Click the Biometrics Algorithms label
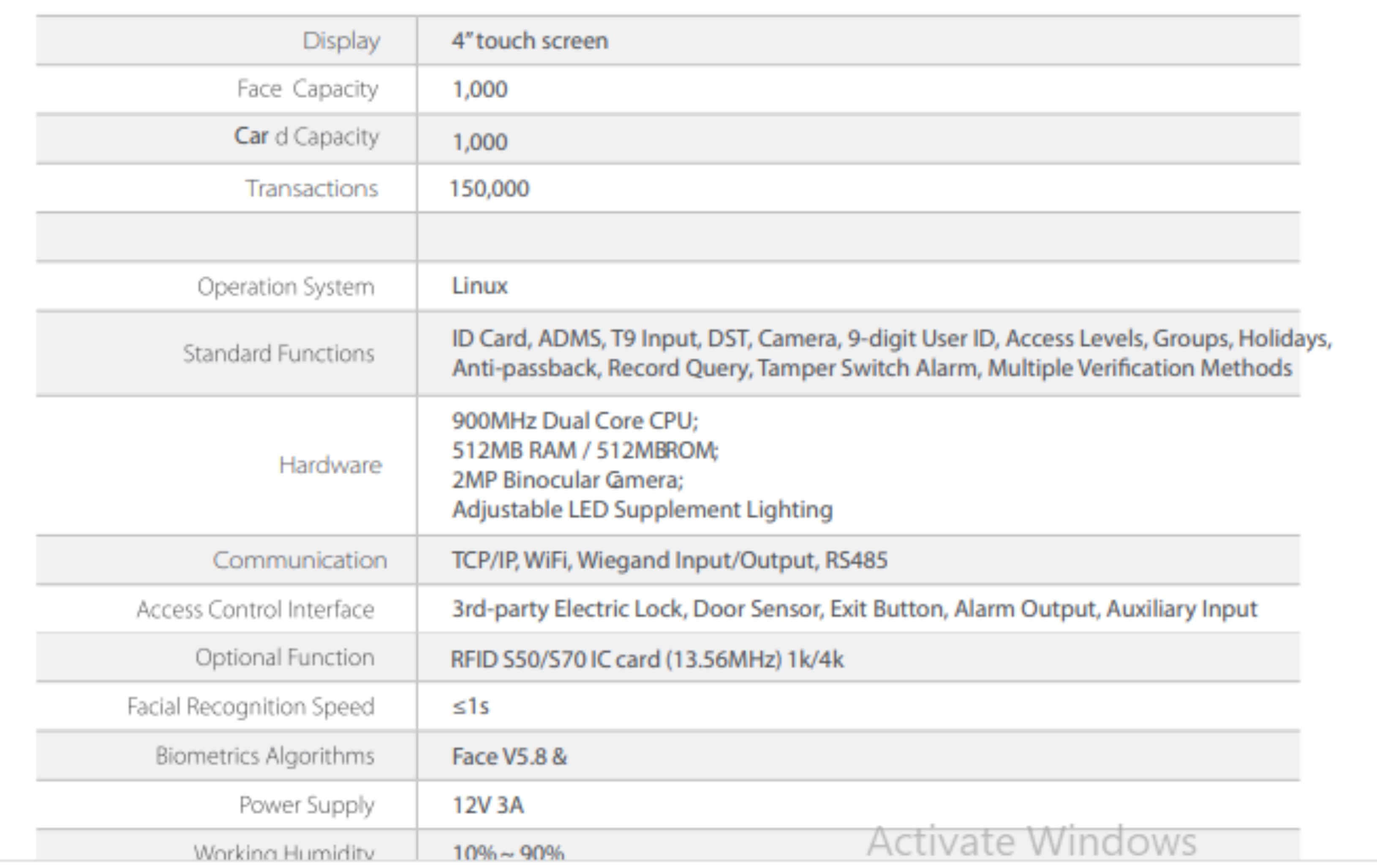 click(x=265, y=756)
